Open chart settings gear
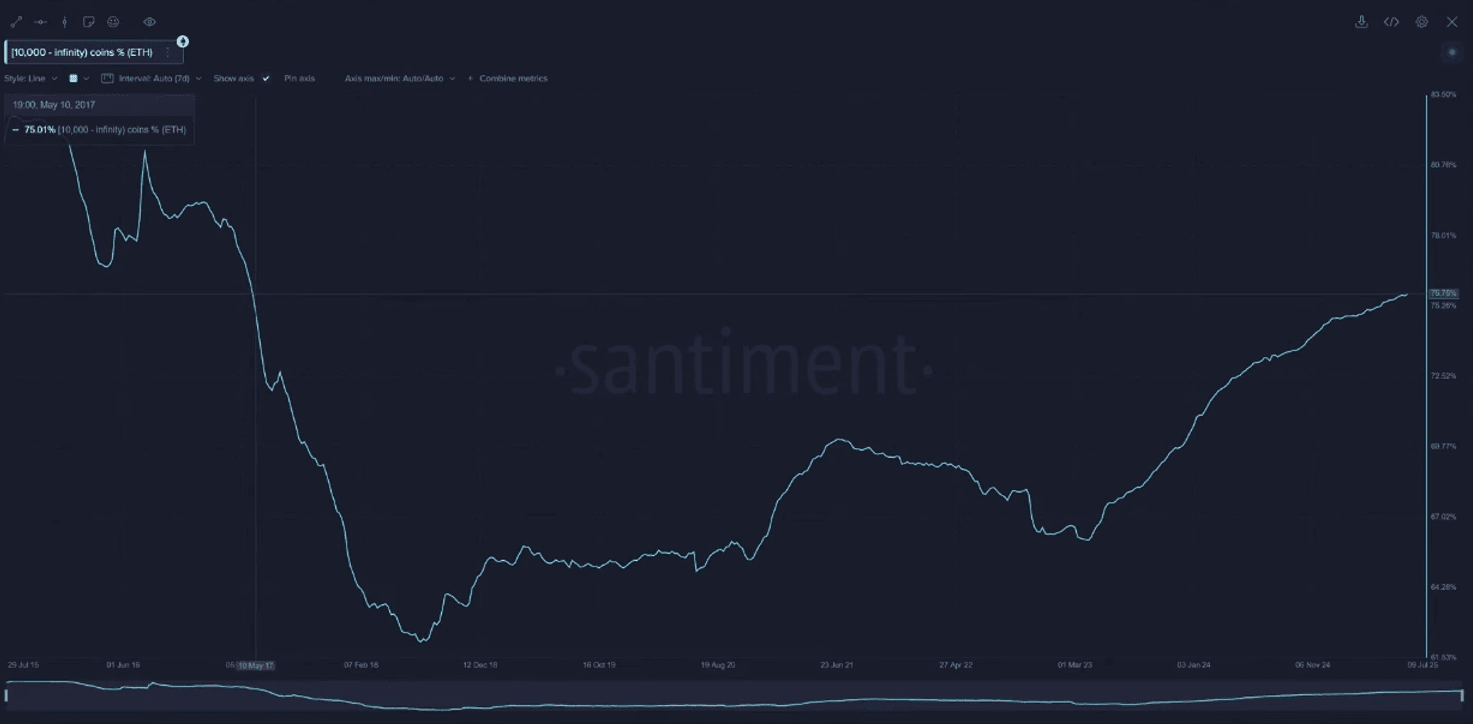 pos(1421,22)
